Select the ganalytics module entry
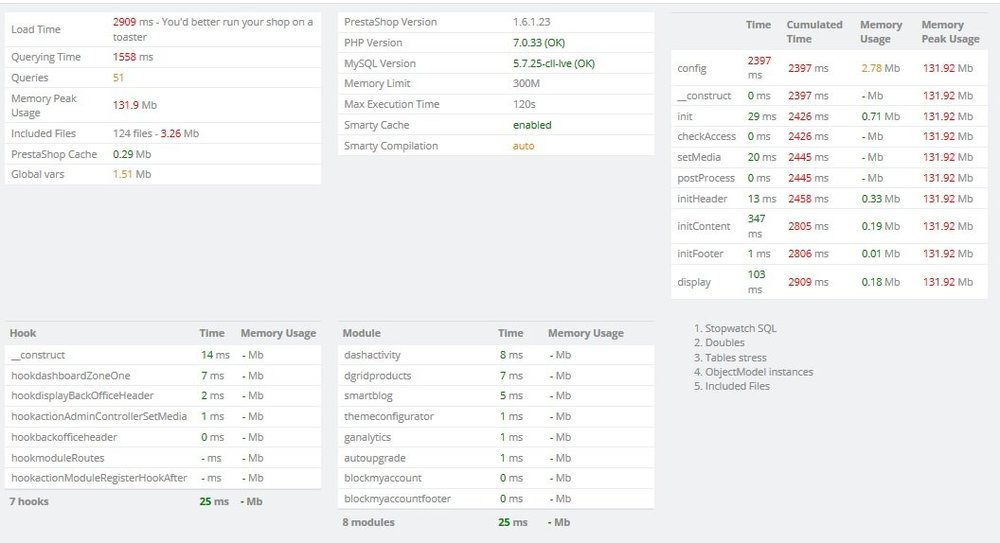Screen dimensions: 1000x543 pyautogui.click(x=367, y=437)
